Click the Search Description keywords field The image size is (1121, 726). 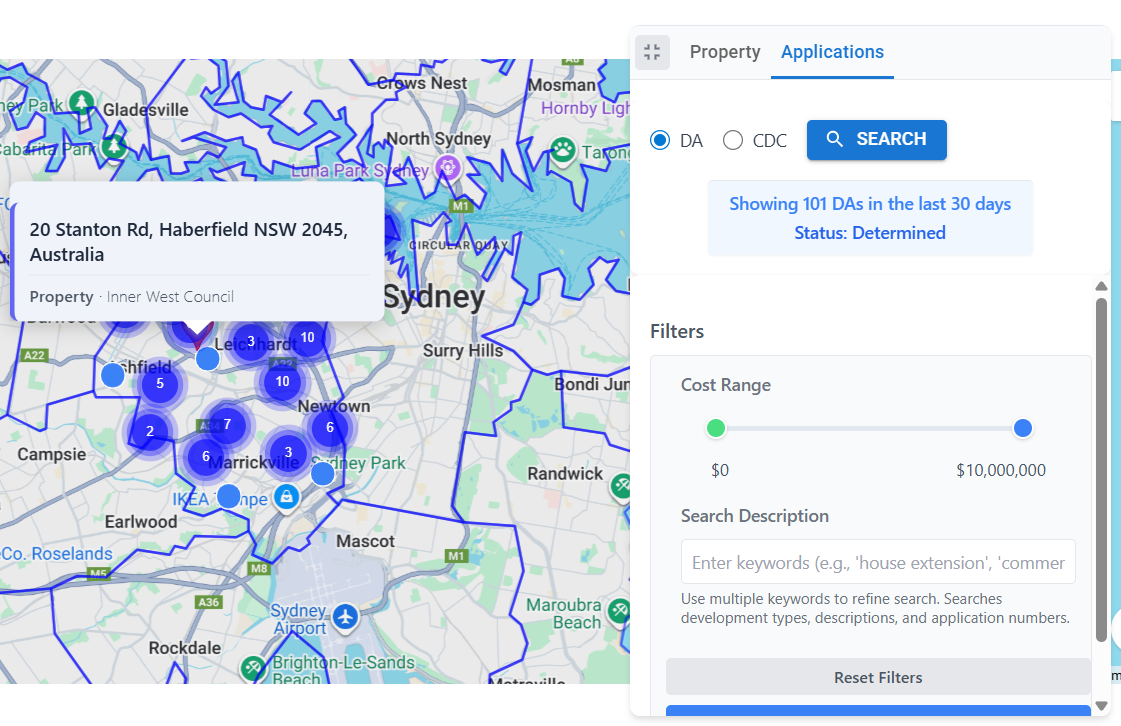point(877,562)
